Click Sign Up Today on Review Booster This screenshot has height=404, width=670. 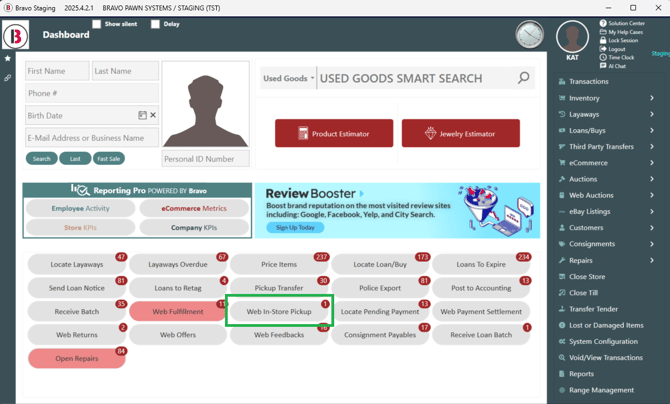[295, 227]
